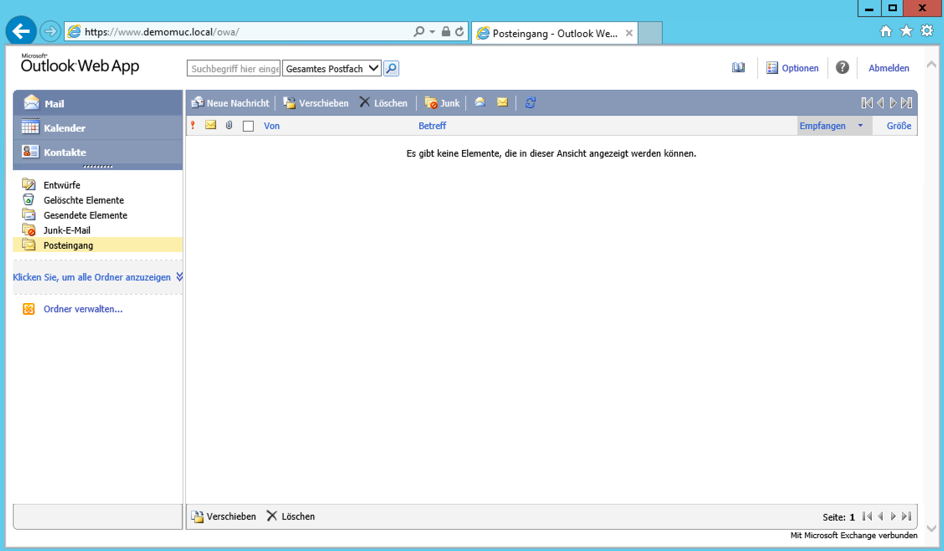This screenshot has height=551, width=944.
Task: Open the Empfangen sort dropdown arrow
Action: (860, 126)
